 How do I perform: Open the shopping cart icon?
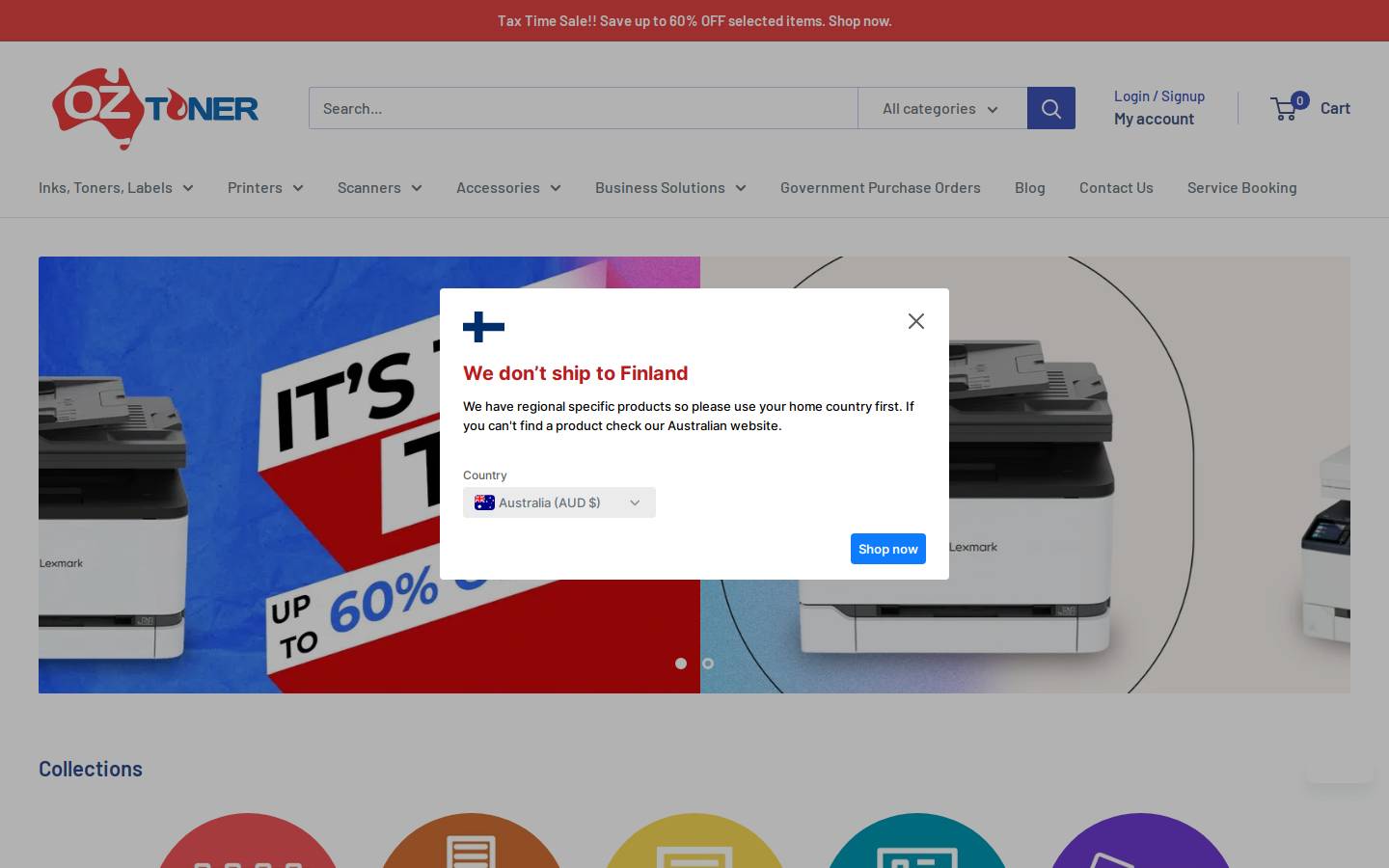coord(1284,109)
